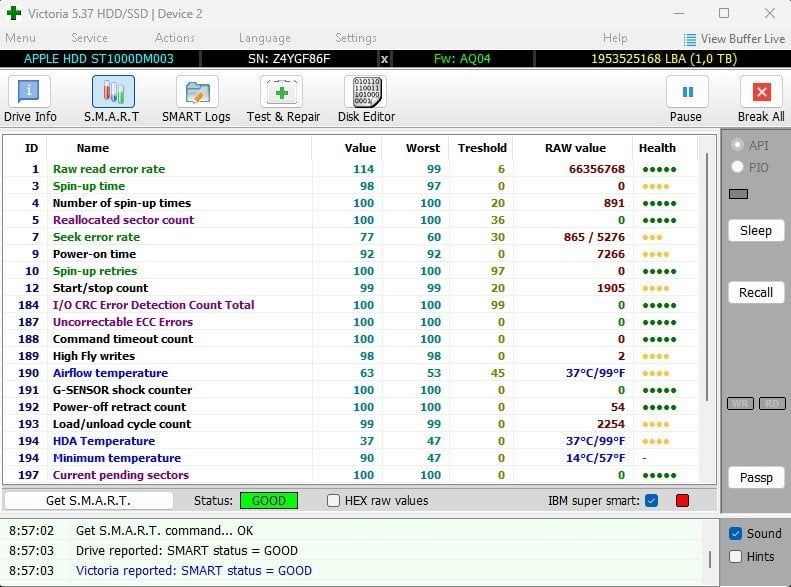Screen dimensions: 791x587
Task: Select the HDA Temperature row
Action: 351,441
